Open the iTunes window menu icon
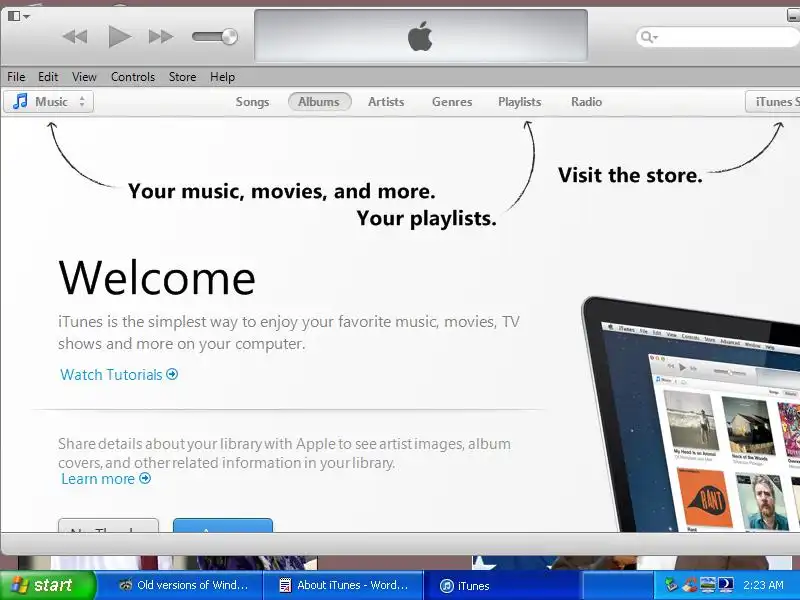 pyautogui.click(x=19, y=16)
